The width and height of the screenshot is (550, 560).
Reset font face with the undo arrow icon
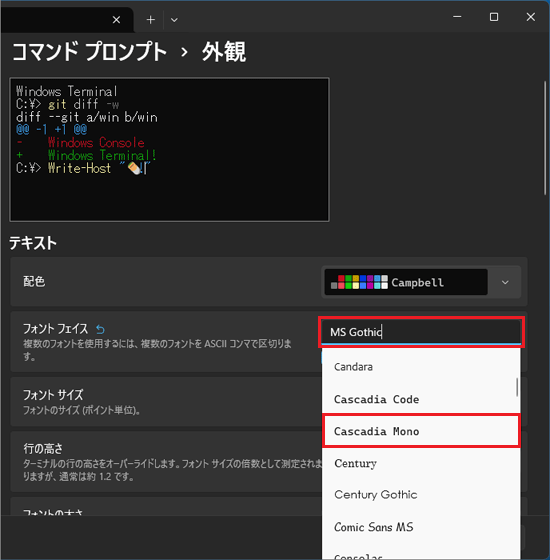100,329
